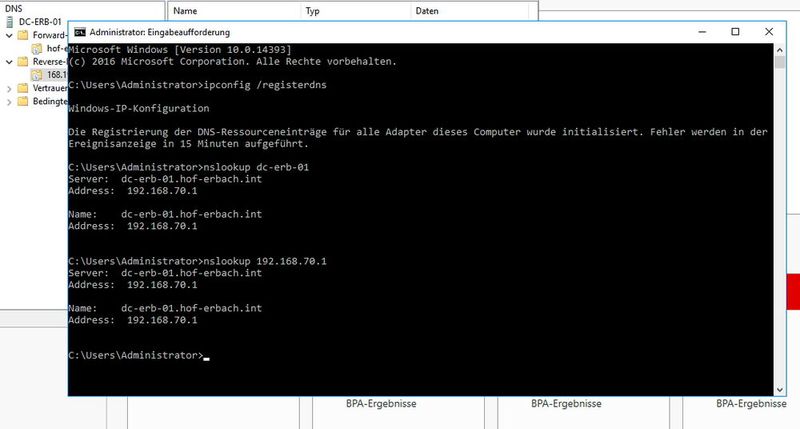Click the ipconfig /registerdns command line
This screenshot has height=429, width=800.
[x=197, y=85]
